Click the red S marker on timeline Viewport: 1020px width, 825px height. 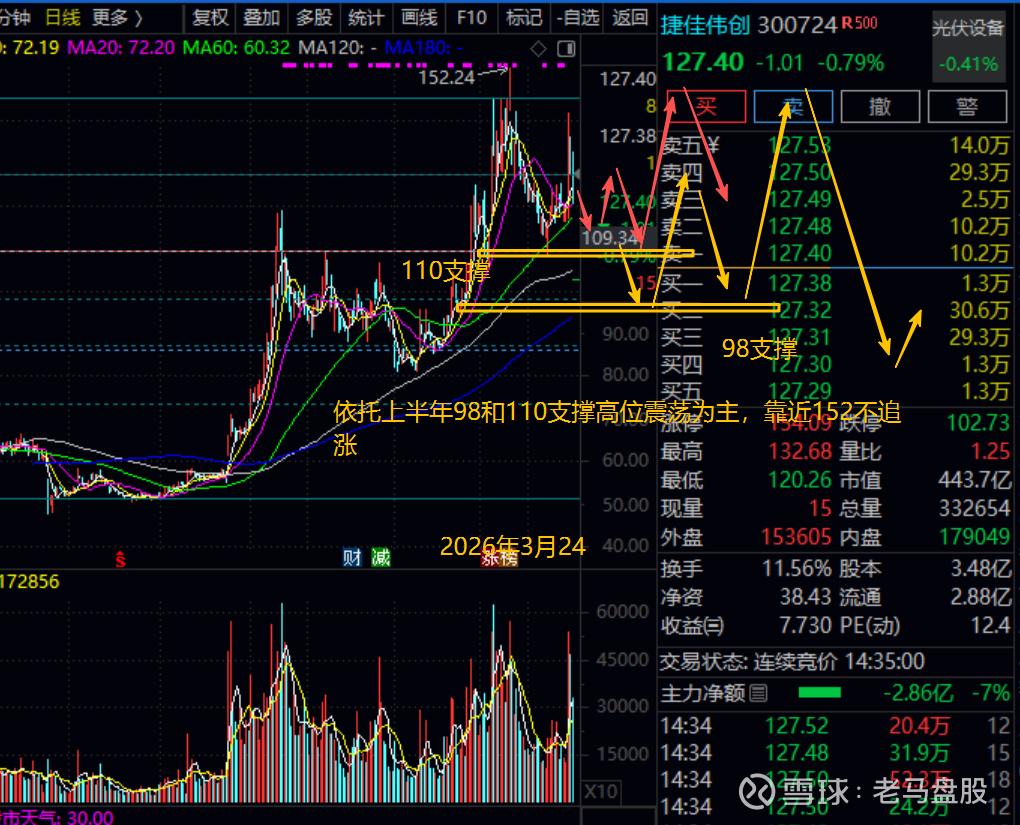tap(120, 559)
